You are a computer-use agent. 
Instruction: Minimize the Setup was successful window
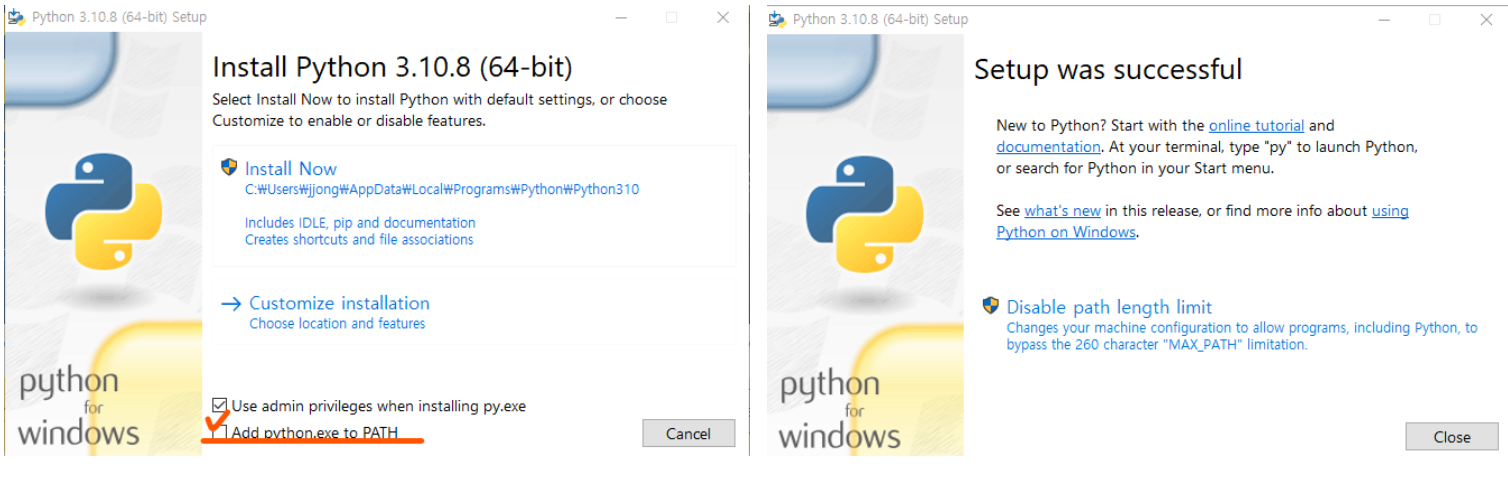point(1384,19)
